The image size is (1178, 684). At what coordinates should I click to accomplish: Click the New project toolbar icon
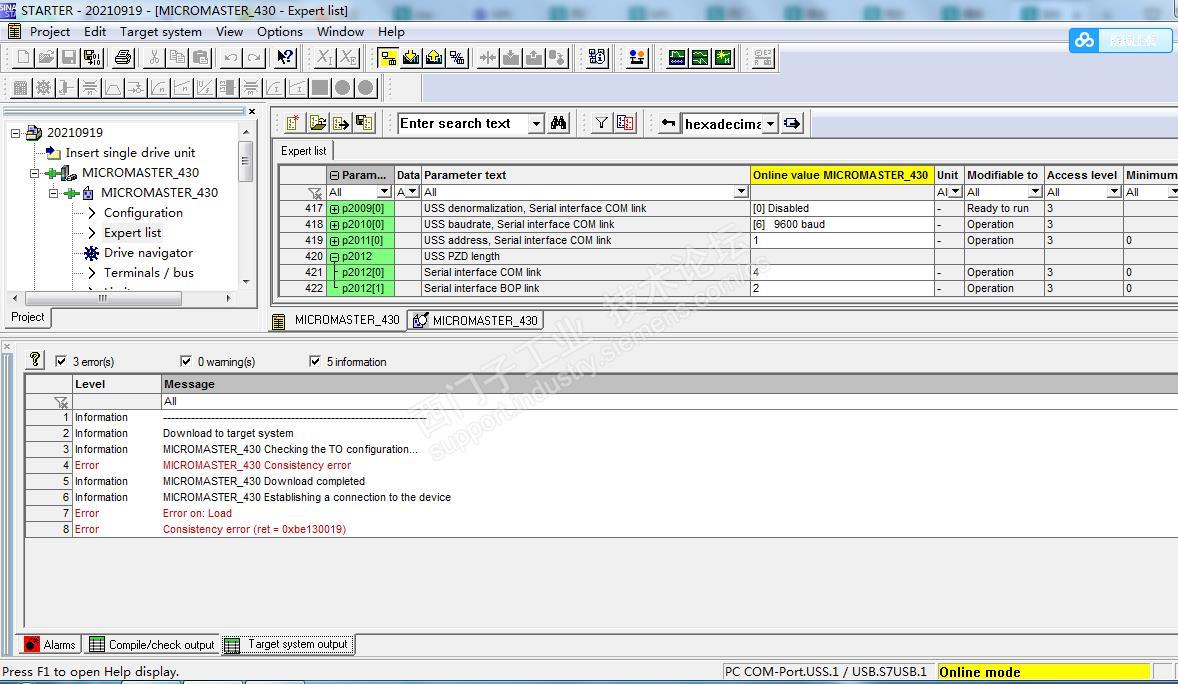tap(23, 57)
